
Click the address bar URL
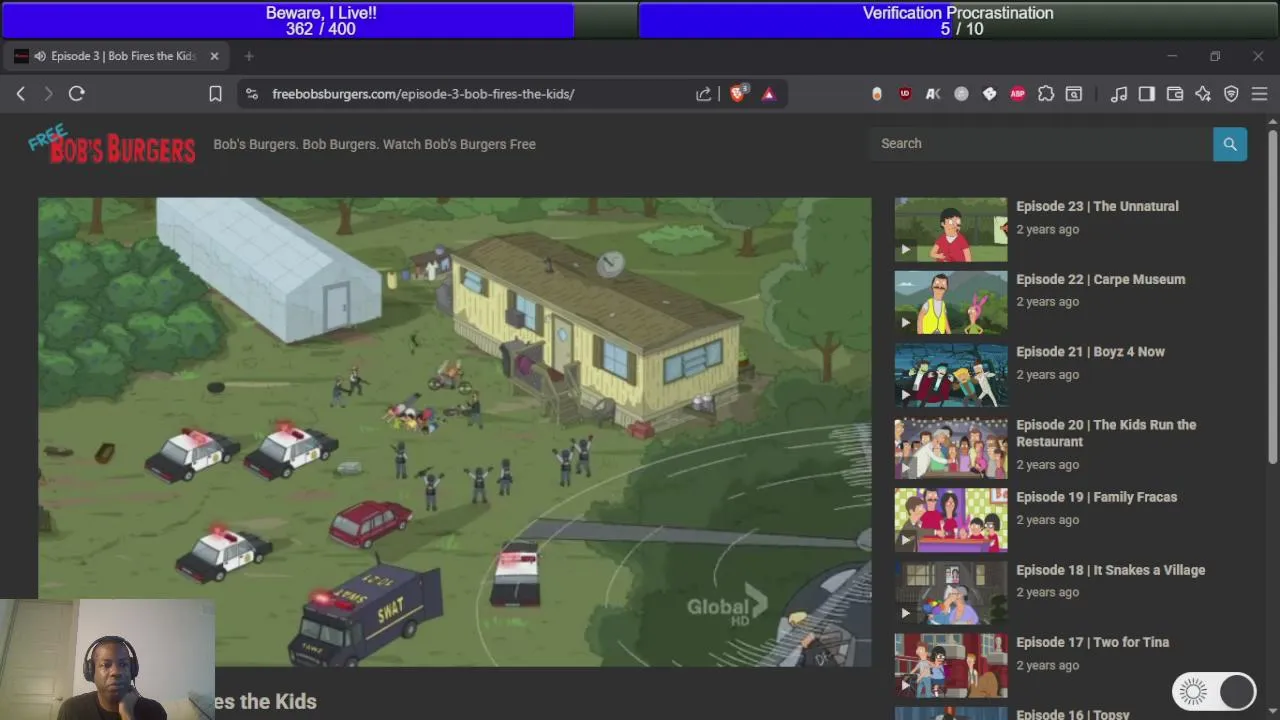[x=423, y=94]
